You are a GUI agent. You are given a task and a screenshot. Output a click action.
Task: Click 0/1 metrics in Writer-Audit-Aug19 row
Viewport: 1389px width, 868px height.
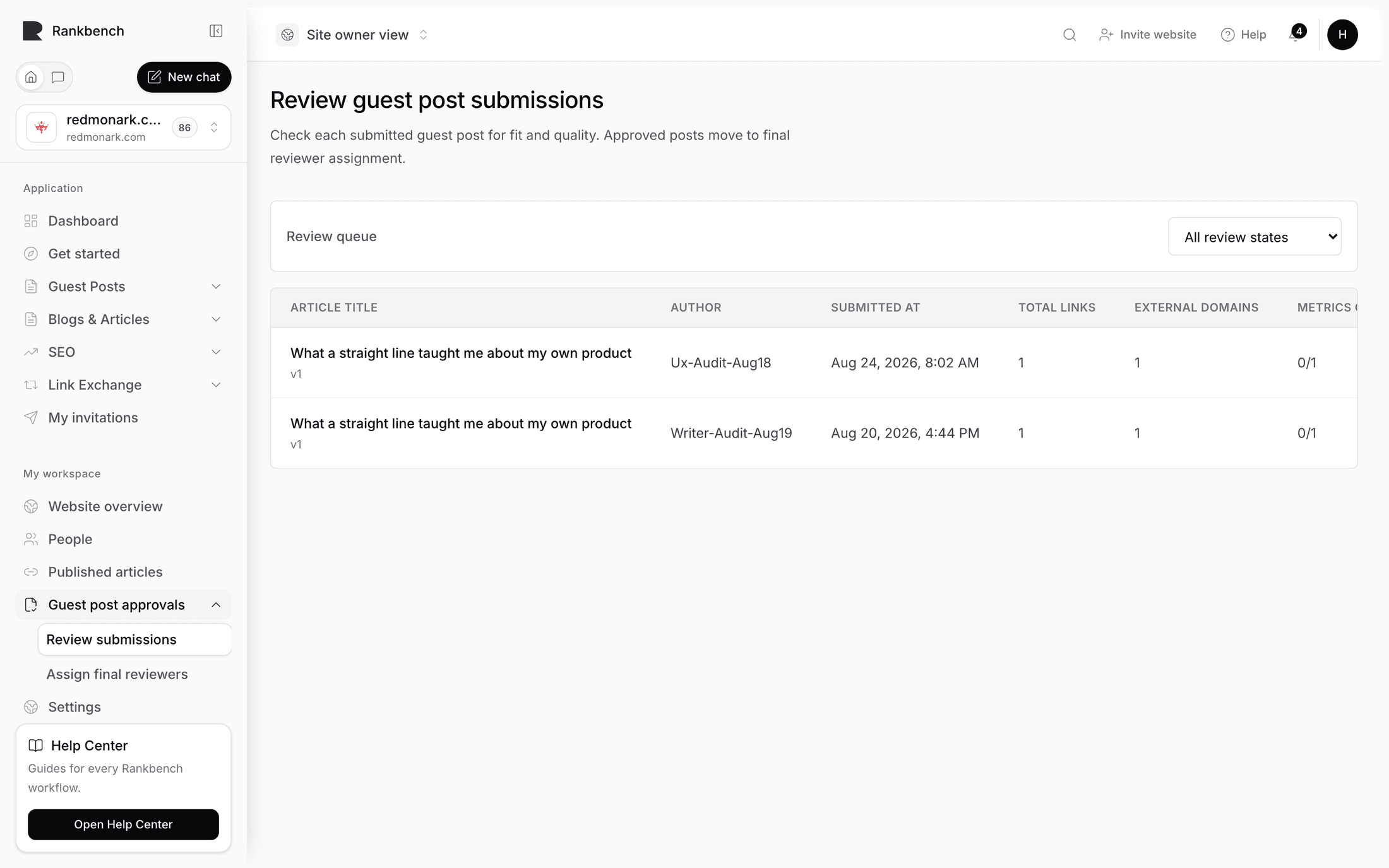click(1306, 433)
